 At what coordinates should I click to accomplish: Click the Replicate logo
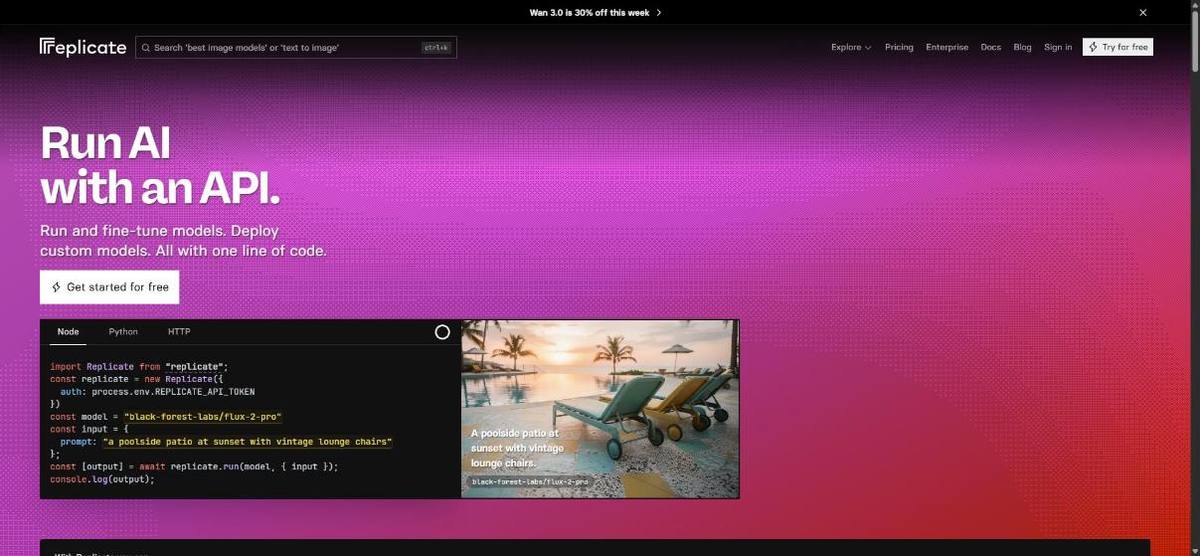pos(83,47)
